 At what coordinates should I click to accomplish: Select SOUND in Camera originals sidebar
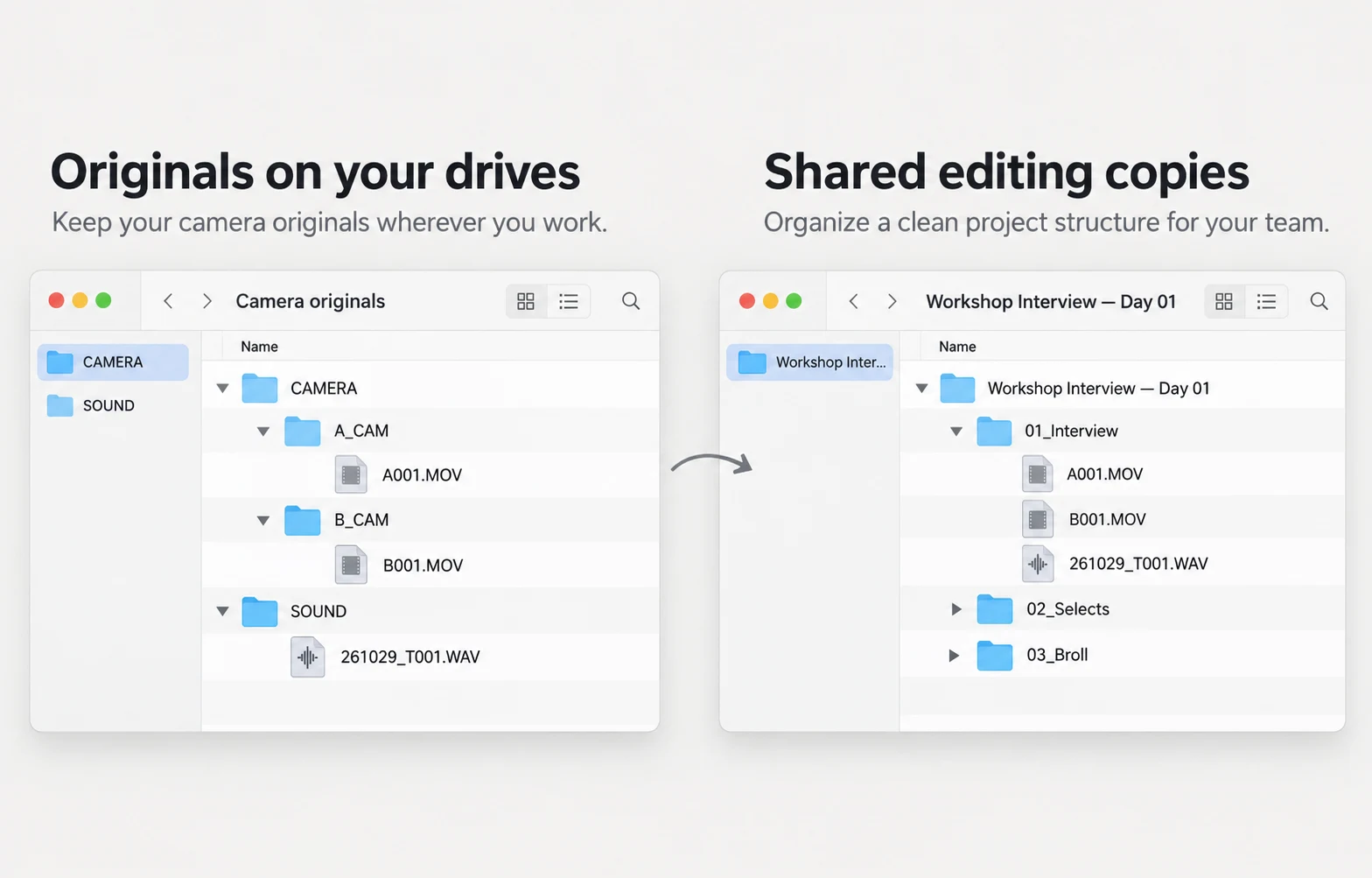[x=113, y=405]
